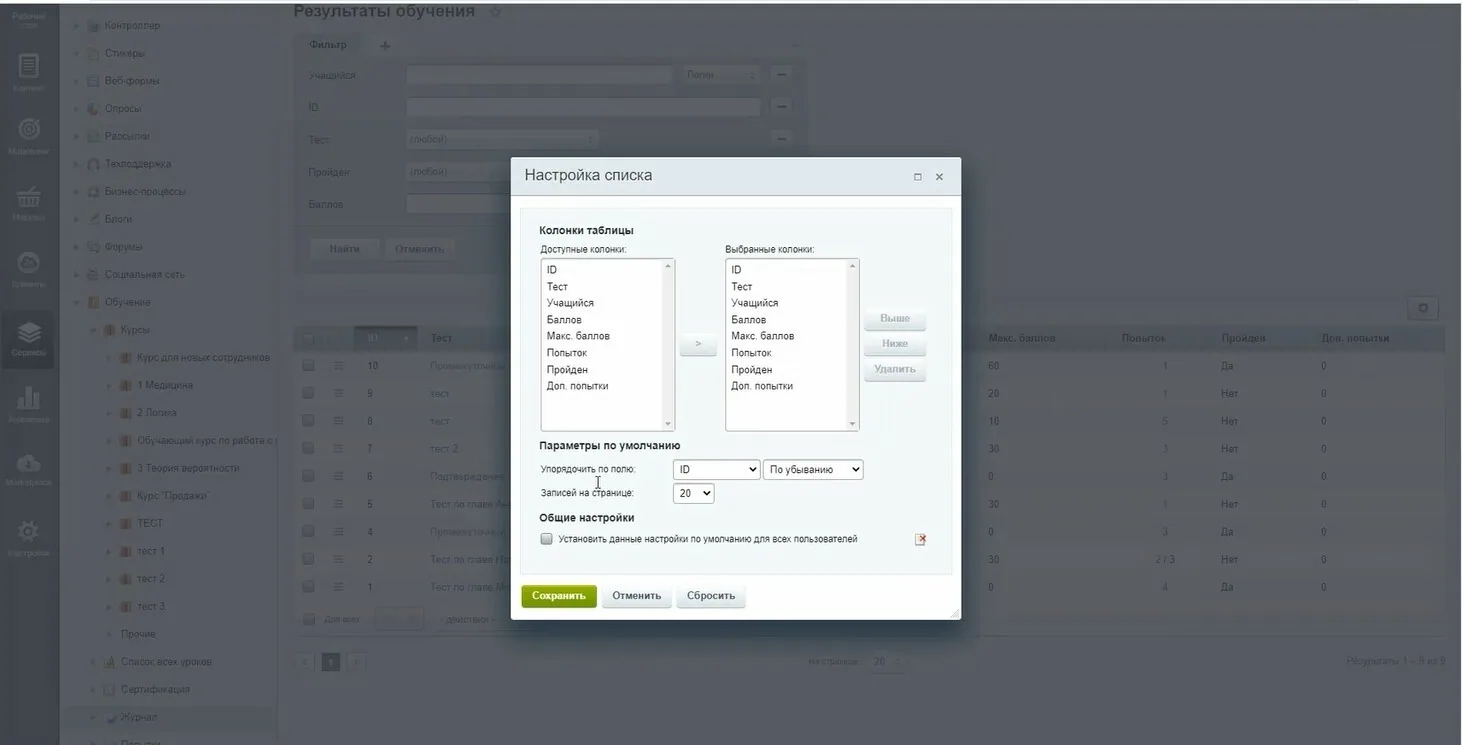The height and width of the screenshot is (745, 1462).
Task: Click the plus icon next to the Фильтр tab
Action: pyautogui.click(x=385, y=45)
